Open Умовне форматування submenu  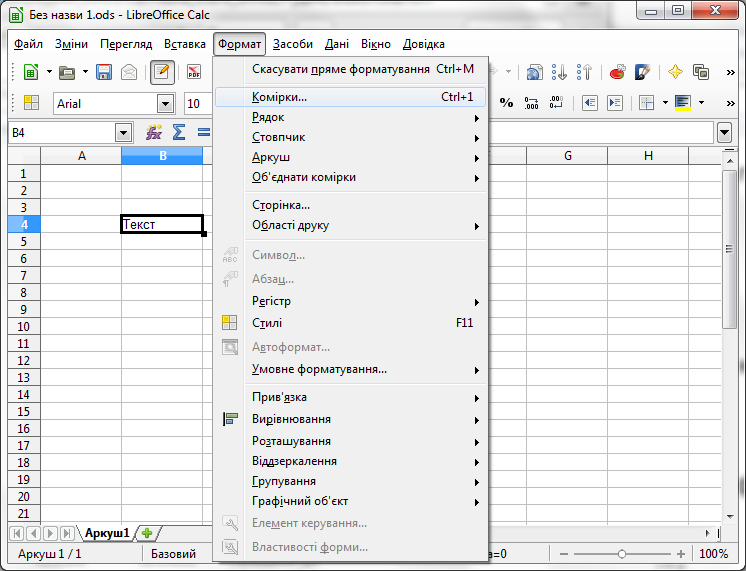tap(351, 369)
